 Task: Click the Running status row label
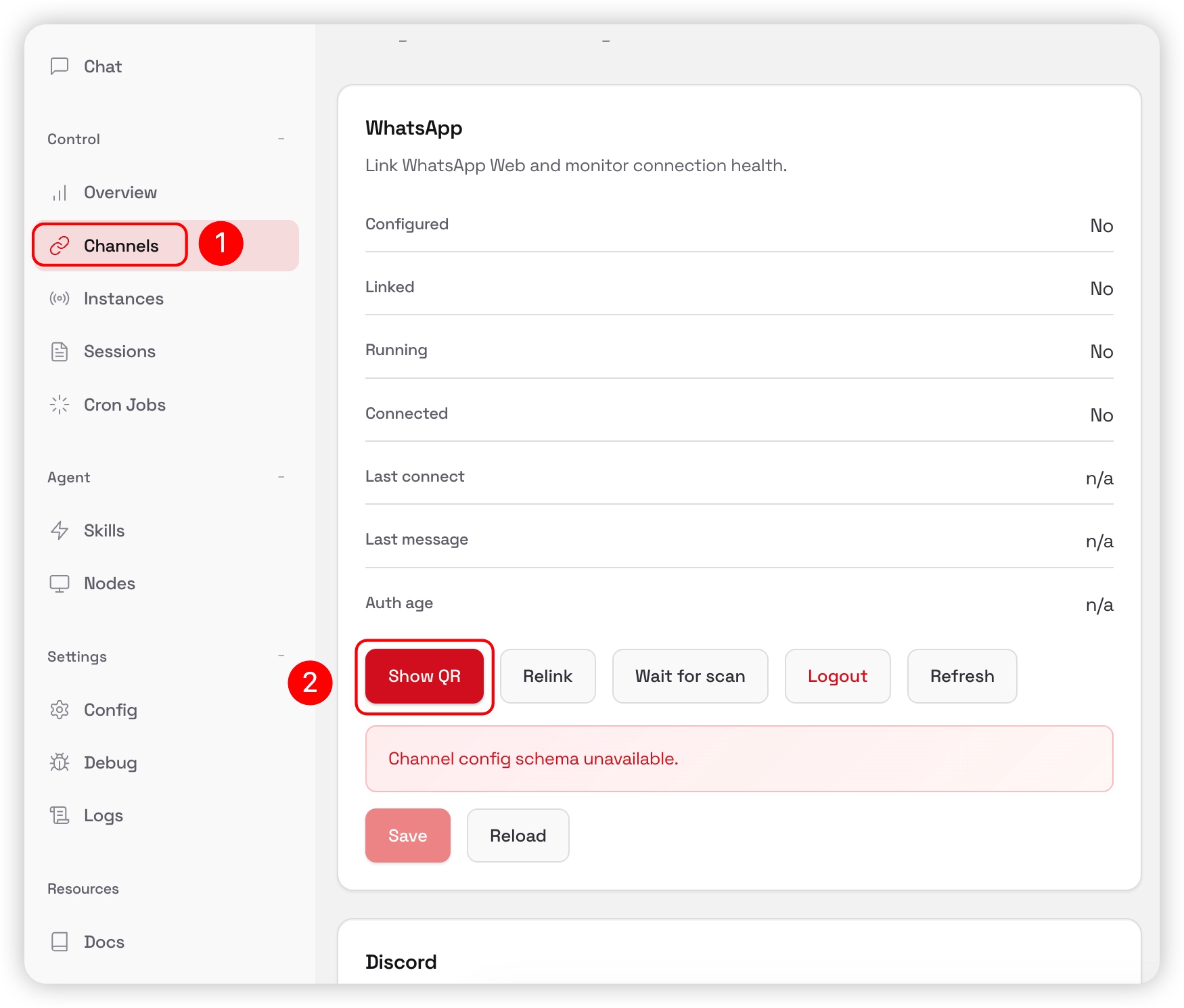396,350
